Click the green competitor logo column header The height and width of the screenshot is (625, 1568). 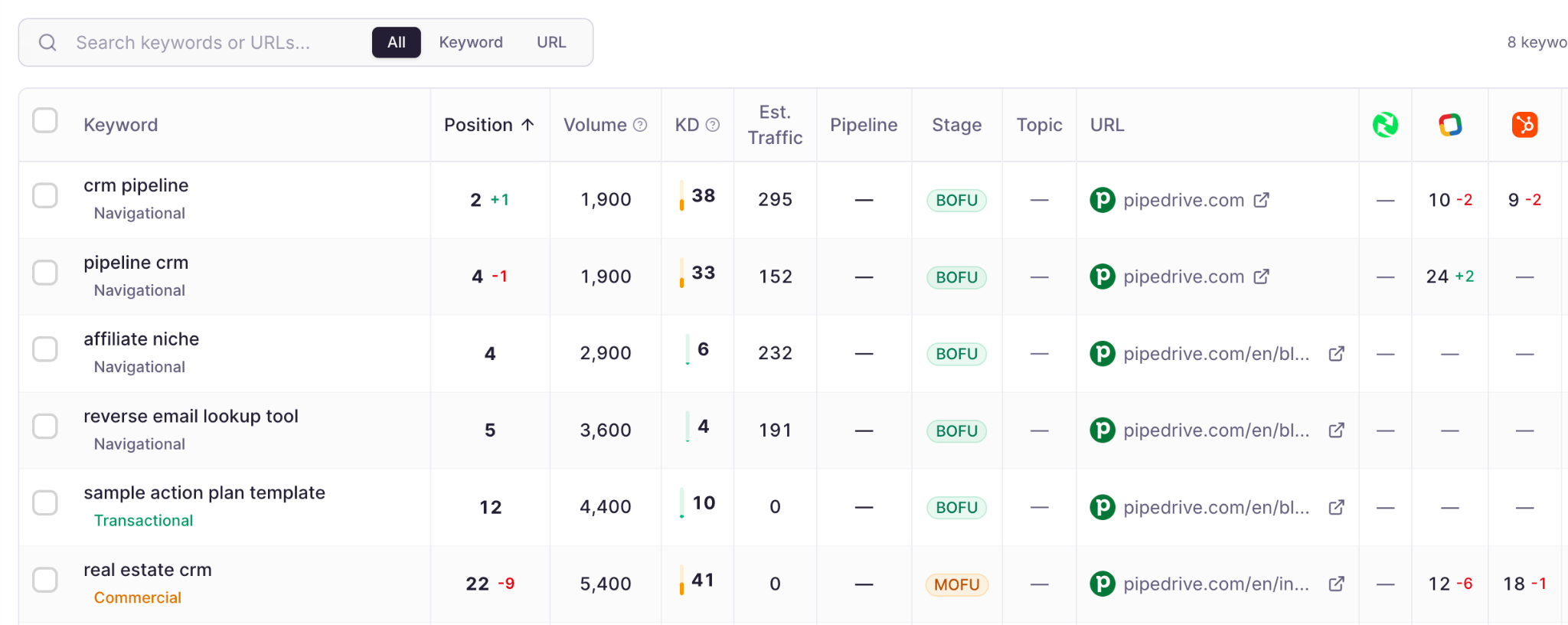tap(1385, 125)
